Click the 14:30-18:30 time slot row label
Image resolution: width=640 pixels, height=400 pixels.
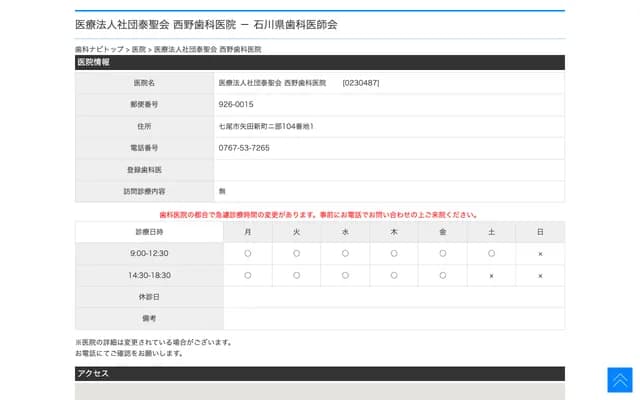click(149, 275)
